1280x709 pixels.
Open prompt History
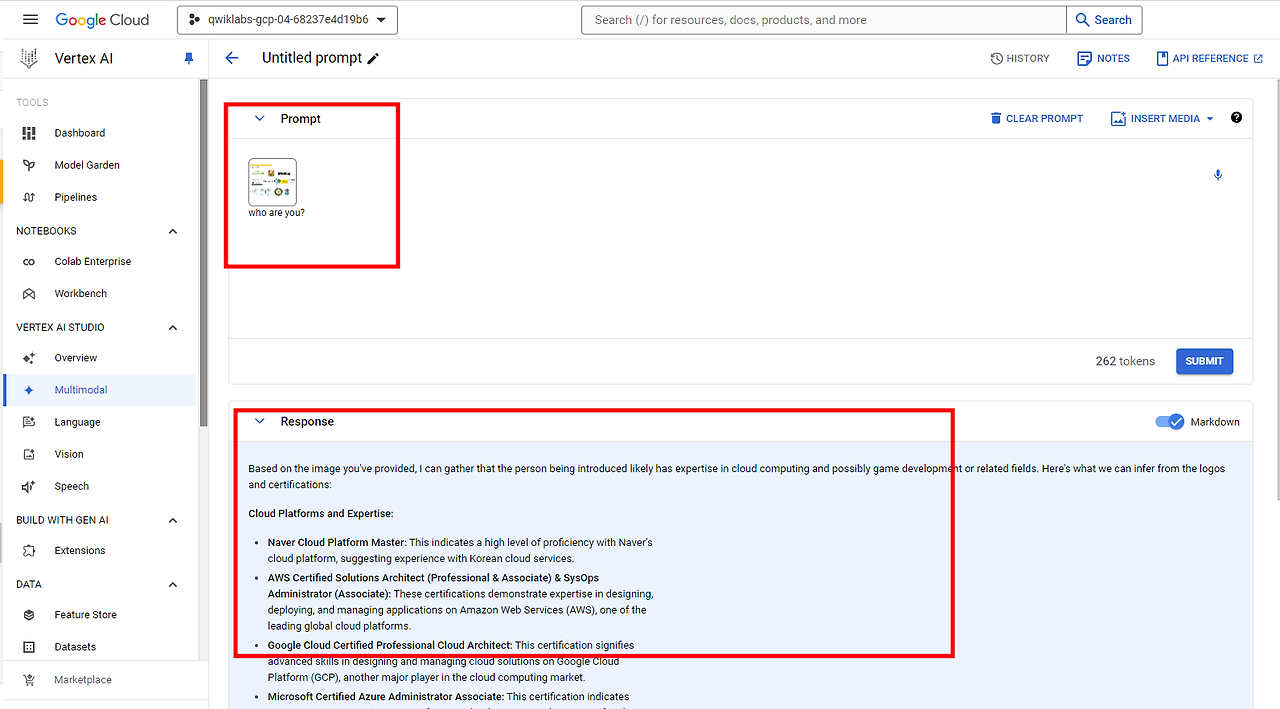(1020, 59)
